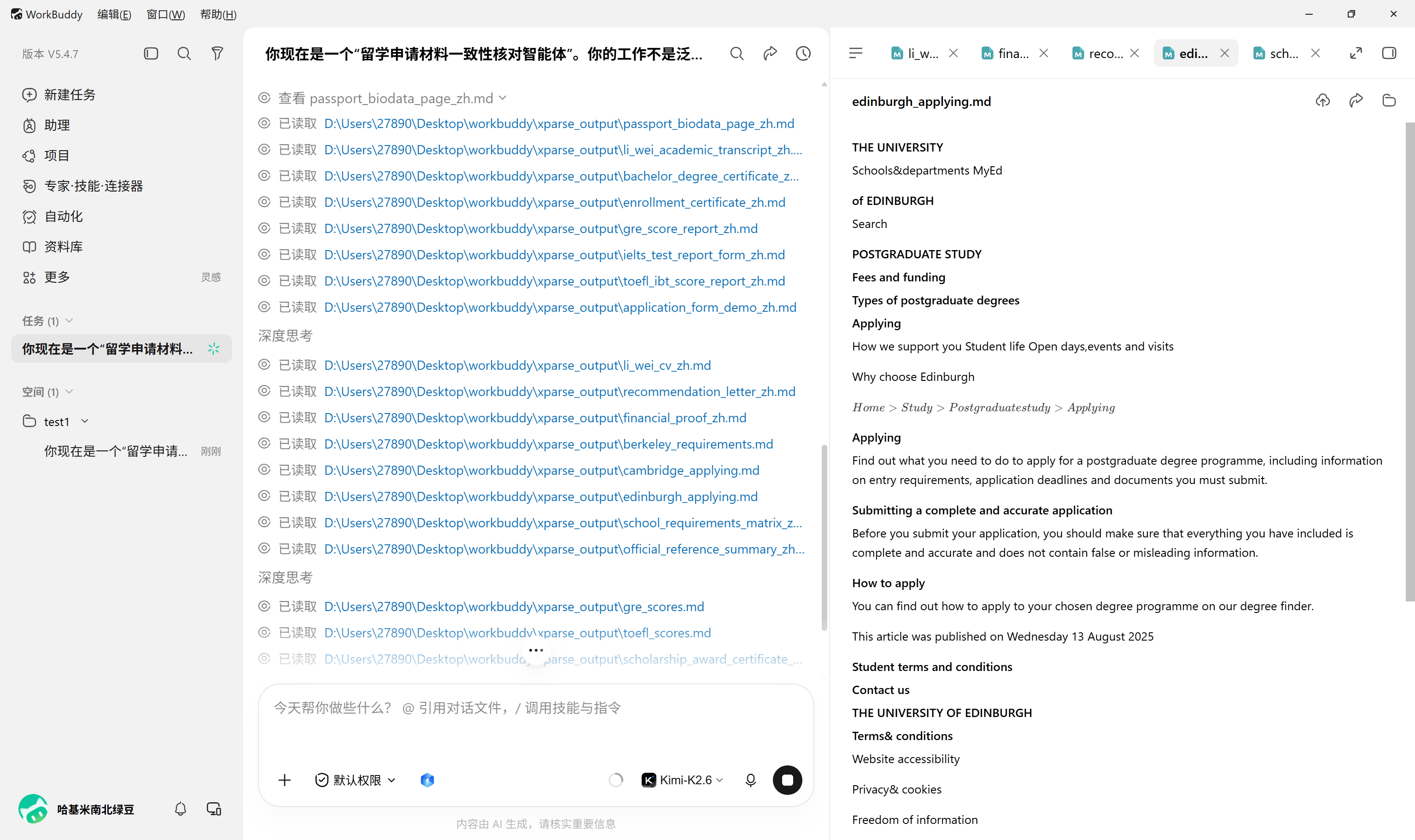This screenshot has width=1415, height=840.
Task: Search within the conversation header
Action: 737,54
